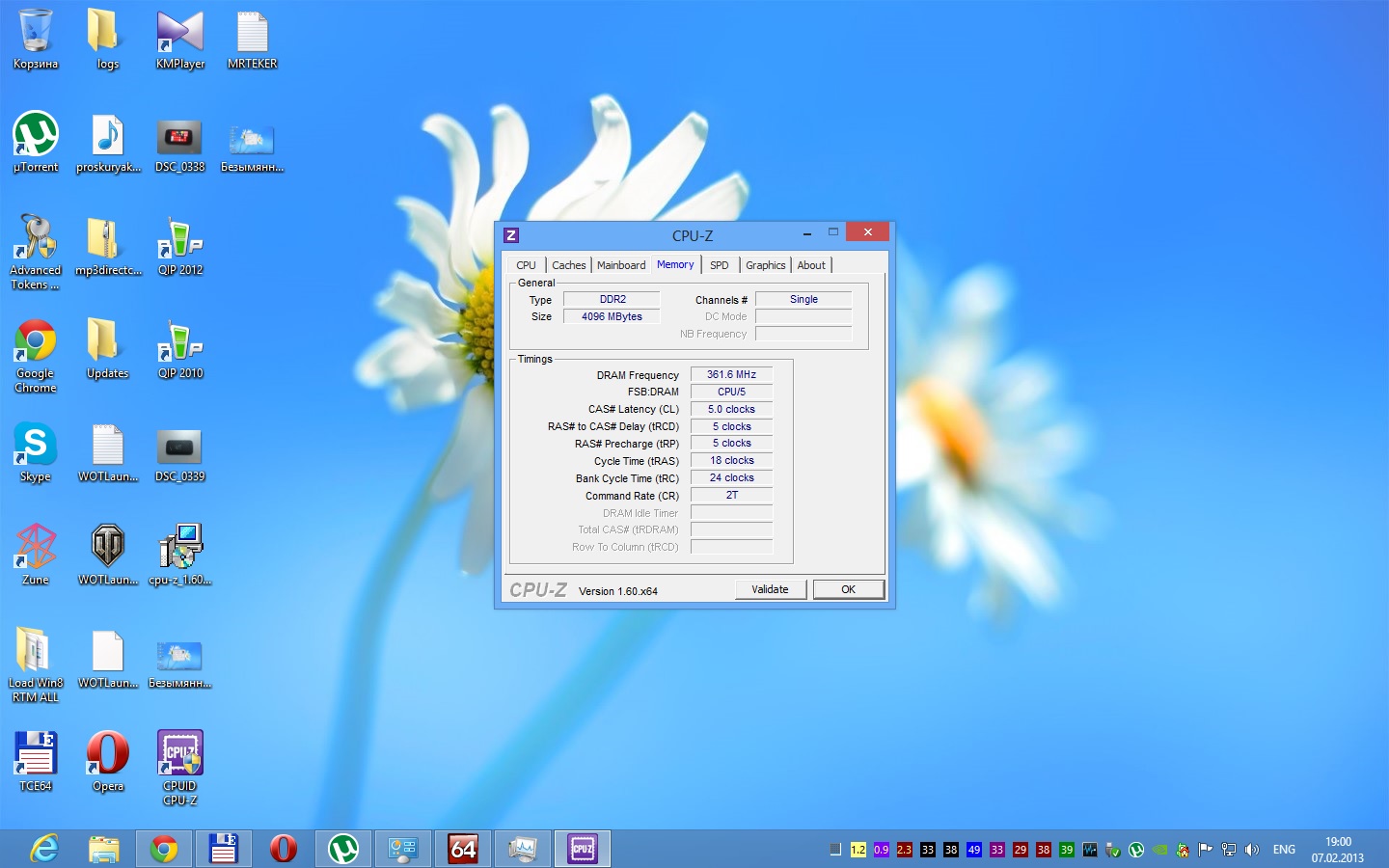
Task: Click the OK button in CPU-Z
Action: [848, 589]
